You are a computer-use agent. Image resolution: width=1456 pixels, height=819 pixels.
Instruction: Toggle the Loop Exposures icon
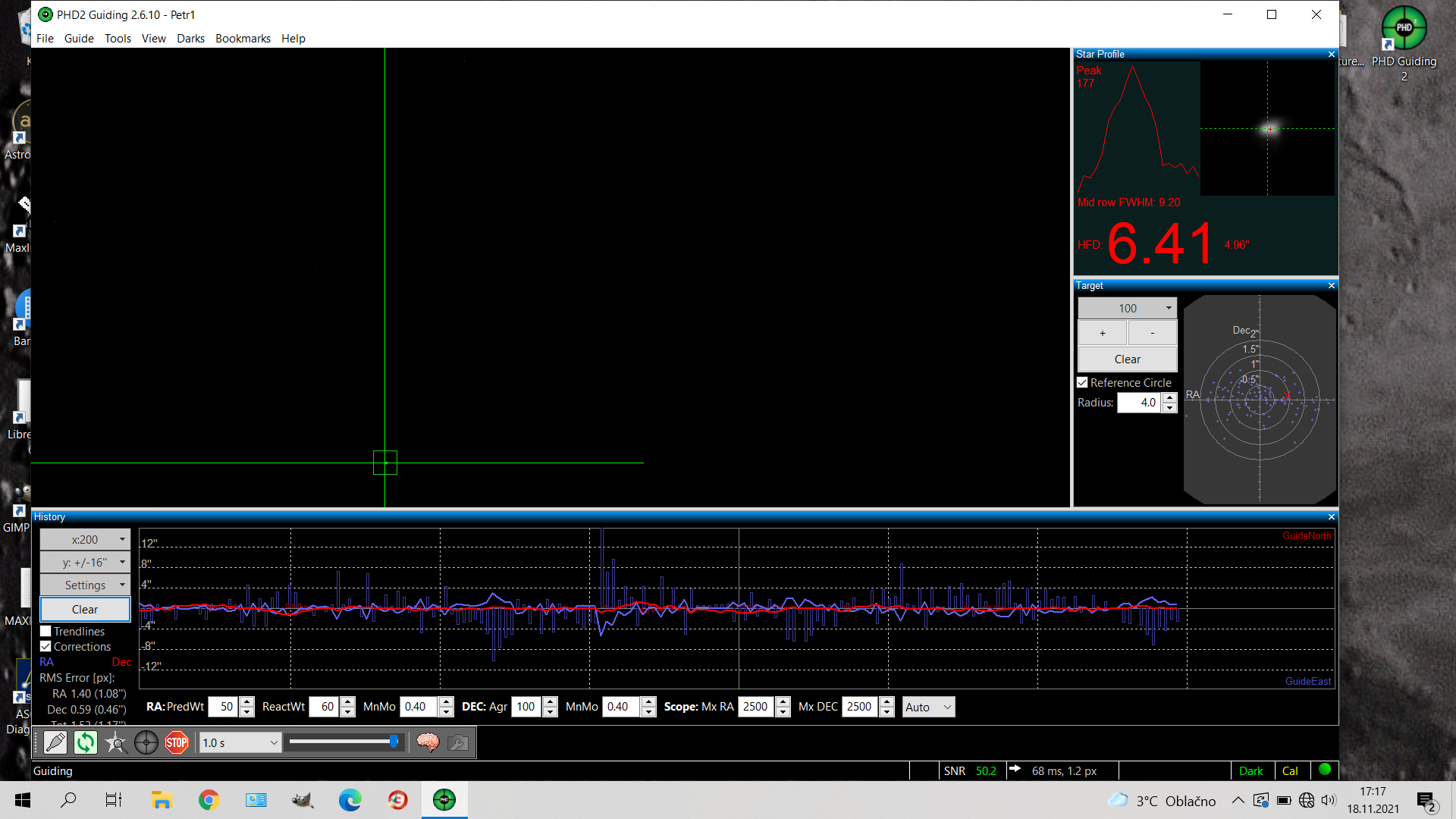click(x=86, y=742)
